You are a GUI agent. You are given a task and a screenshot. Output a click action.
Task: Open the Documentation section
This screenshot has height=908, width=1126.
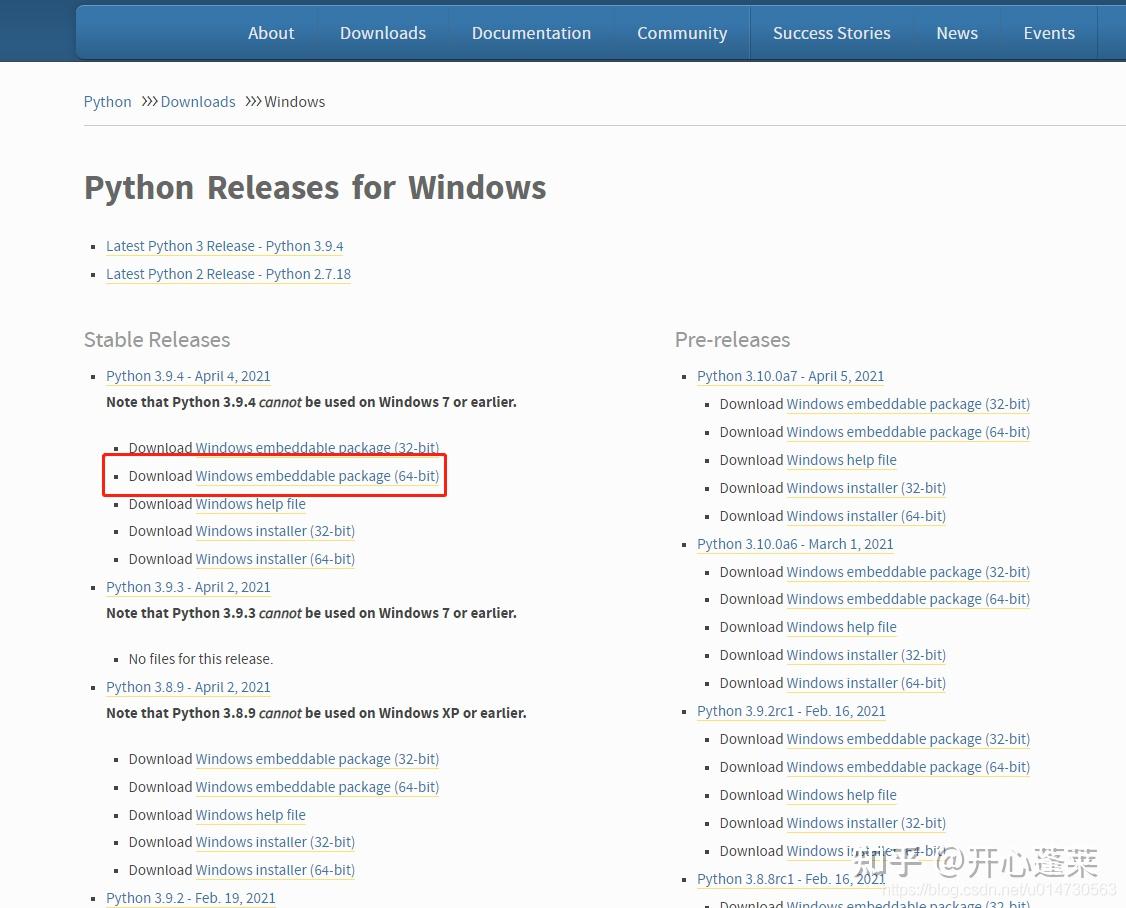tap(531, 33)
